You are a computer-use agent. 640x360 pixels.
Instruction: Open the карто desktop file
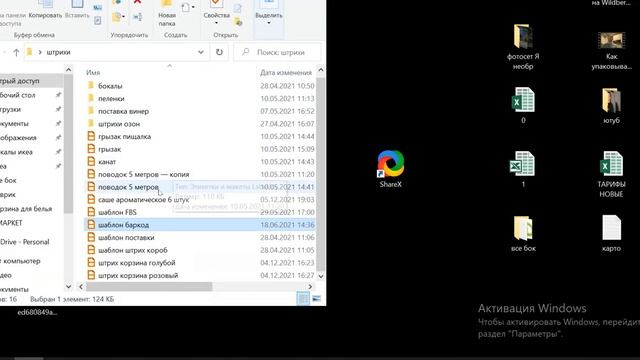point(611,233)
